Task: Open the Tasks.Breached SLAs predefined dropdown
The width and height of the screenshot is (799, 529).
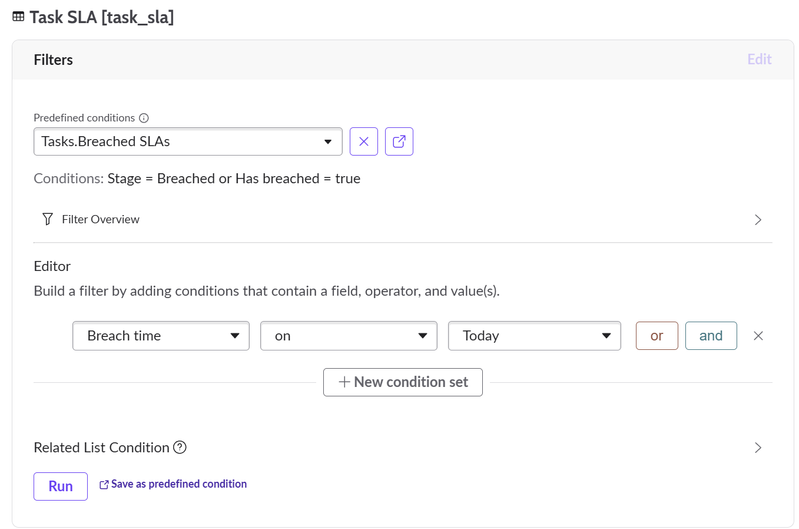Action: pyautogui.click(x=188, y=142)
